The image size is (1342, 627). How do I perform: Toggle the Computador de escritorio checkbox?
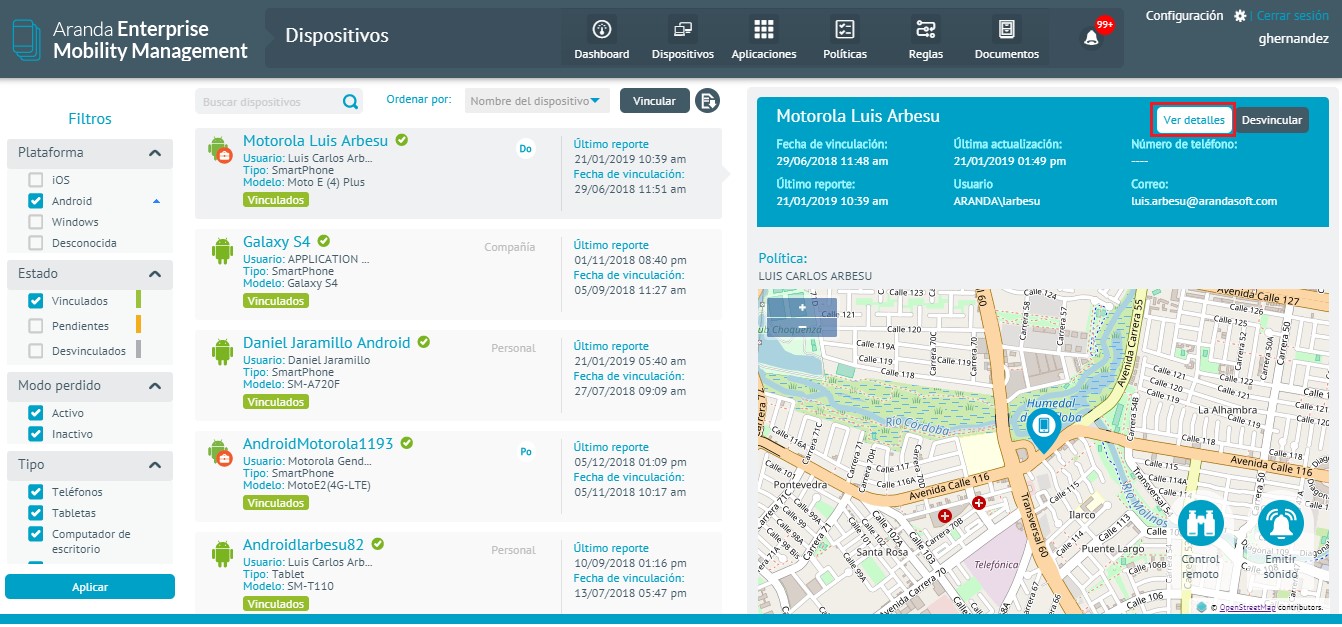coord(36,534)
